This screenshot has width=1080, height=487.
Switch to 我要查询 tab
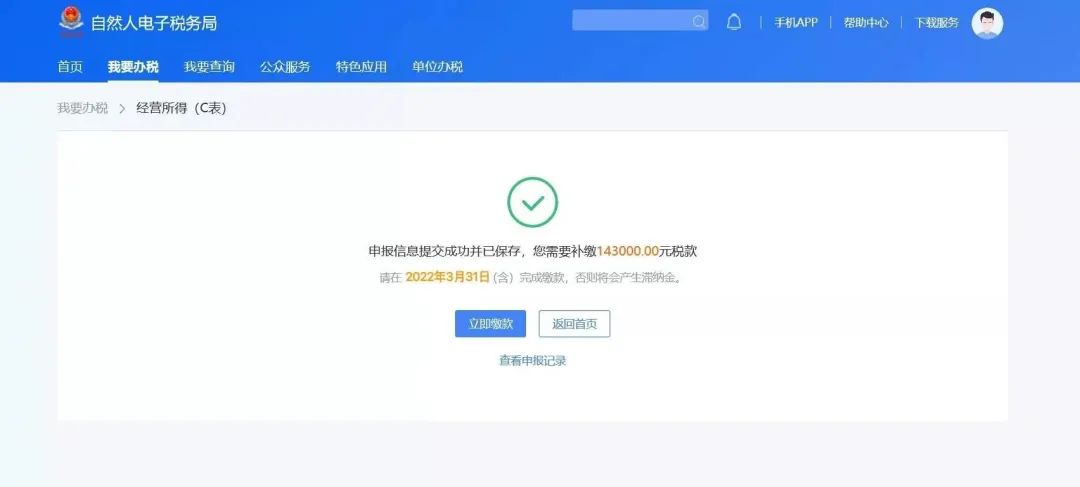click(x=209, y=67)
